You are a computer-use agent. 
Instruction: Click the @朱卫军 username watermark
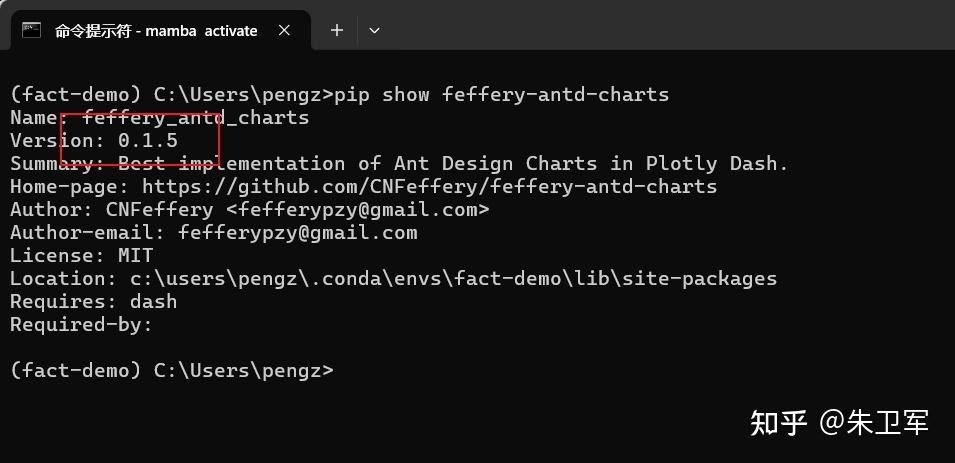pos(875,423)
